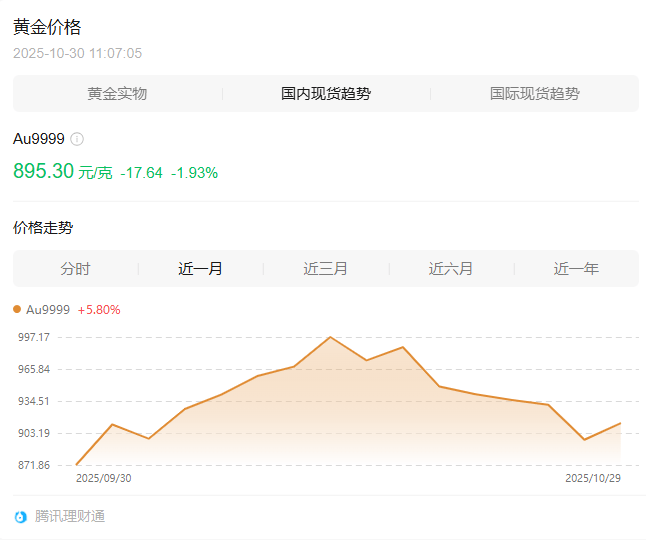Click the 2025/09/30 start date label

[104, 479]
